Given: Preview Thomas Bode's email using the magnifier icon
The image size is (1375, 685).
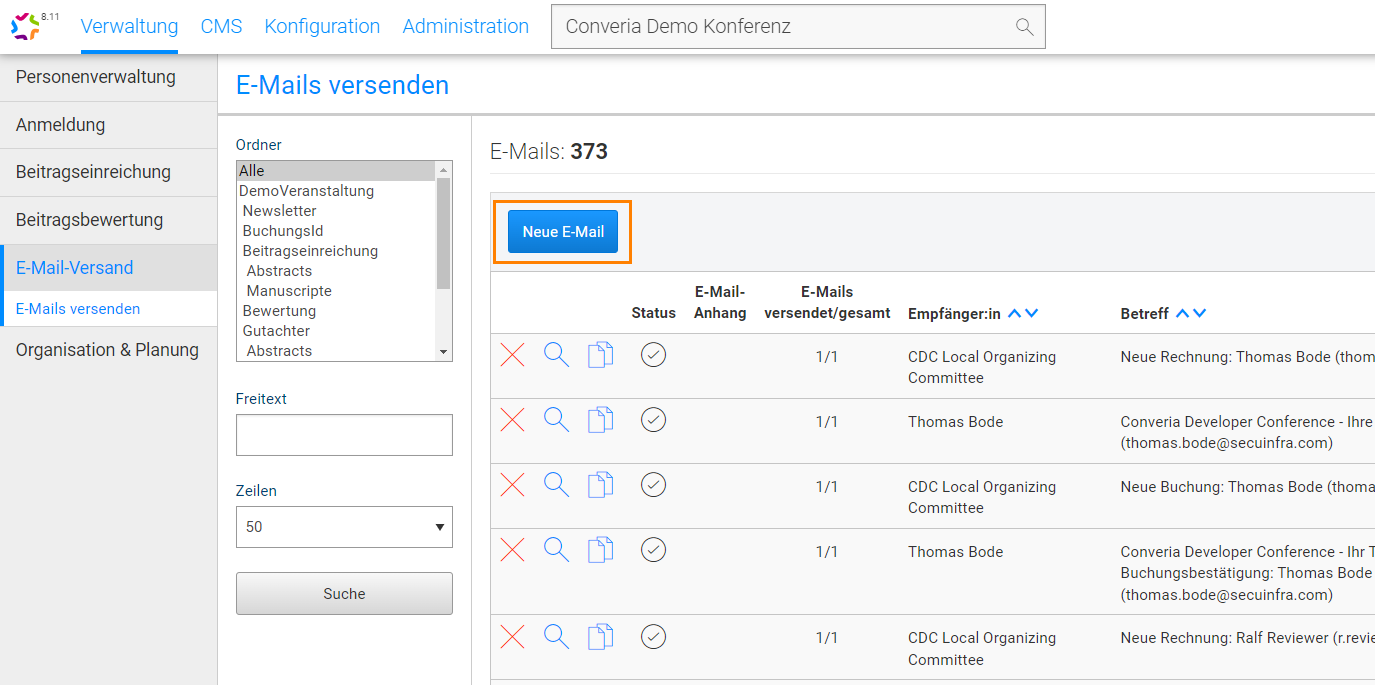Looking at the screenshot, I should (x=556, y=420).
